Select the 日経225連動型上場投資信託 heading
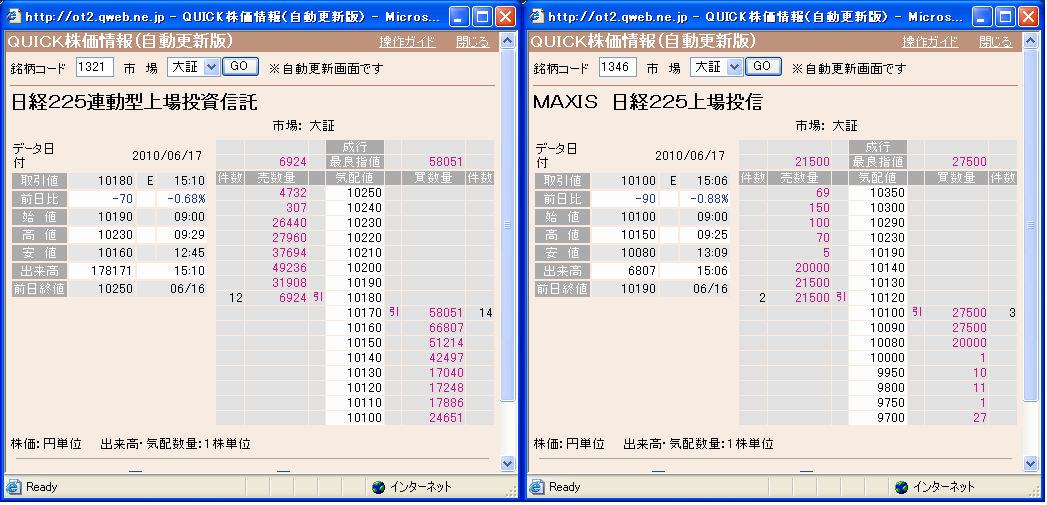The width and height of the screenshot is (1047, 505). point(134,102)
